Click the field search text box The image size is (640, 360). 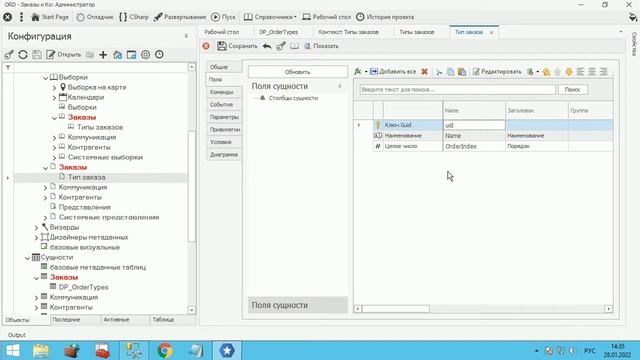pos(457,89)
